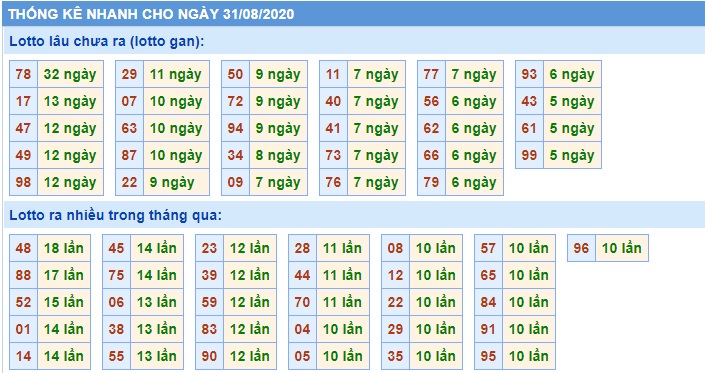The height and width of the screenshot is (373, 705).
Task: Select lotto number 93
Action: coord(530,74)
